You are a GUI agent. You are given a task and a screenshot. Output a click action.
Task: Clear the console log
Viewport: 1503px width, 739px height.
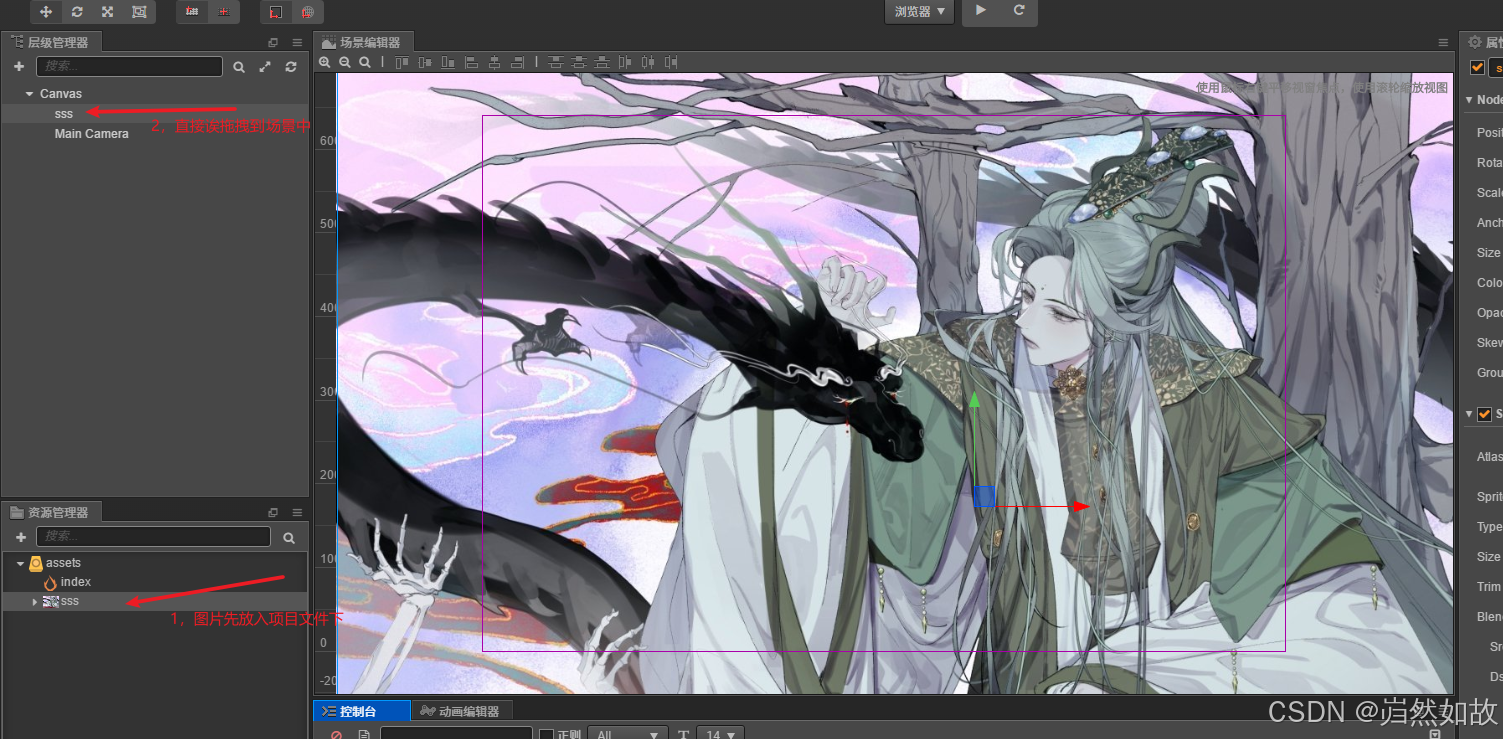tap(336, 735)
